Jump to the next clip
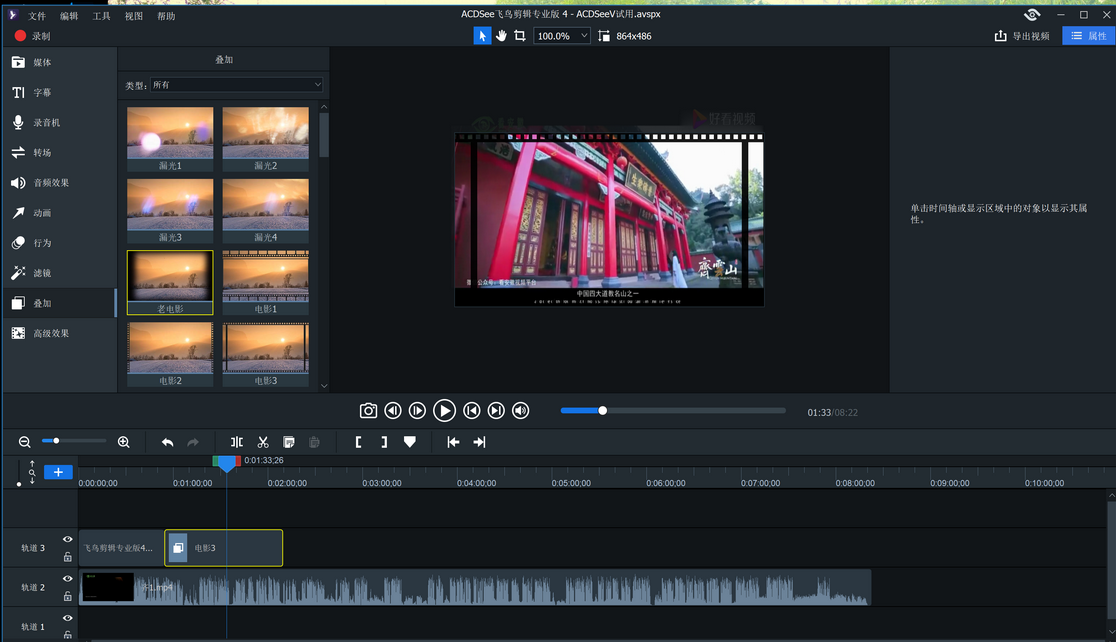 496,411
